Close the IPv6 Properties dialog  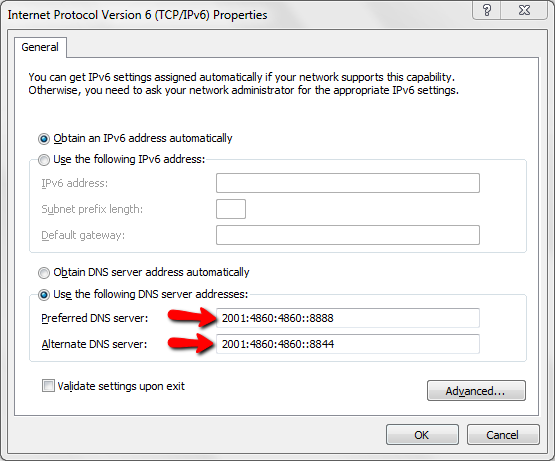pos(524,10)
